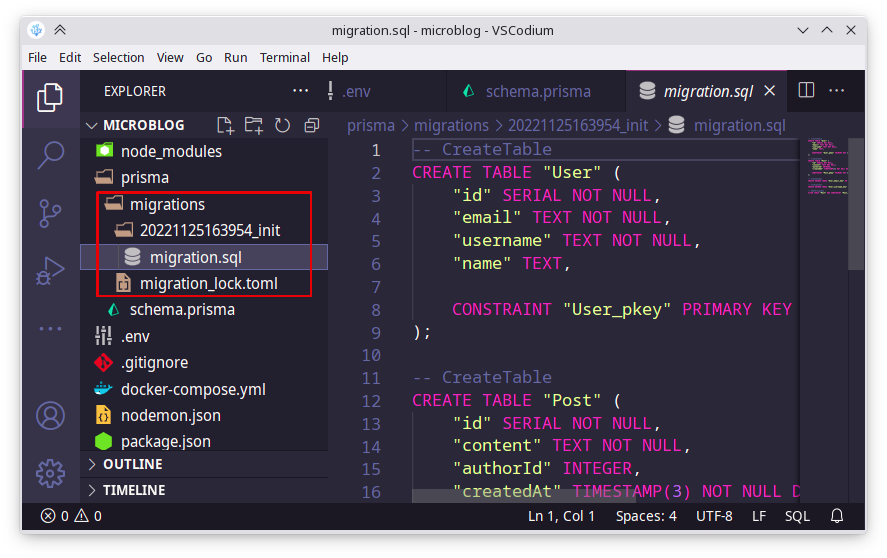Open migration.sql in the file tree

pos(204,257)
